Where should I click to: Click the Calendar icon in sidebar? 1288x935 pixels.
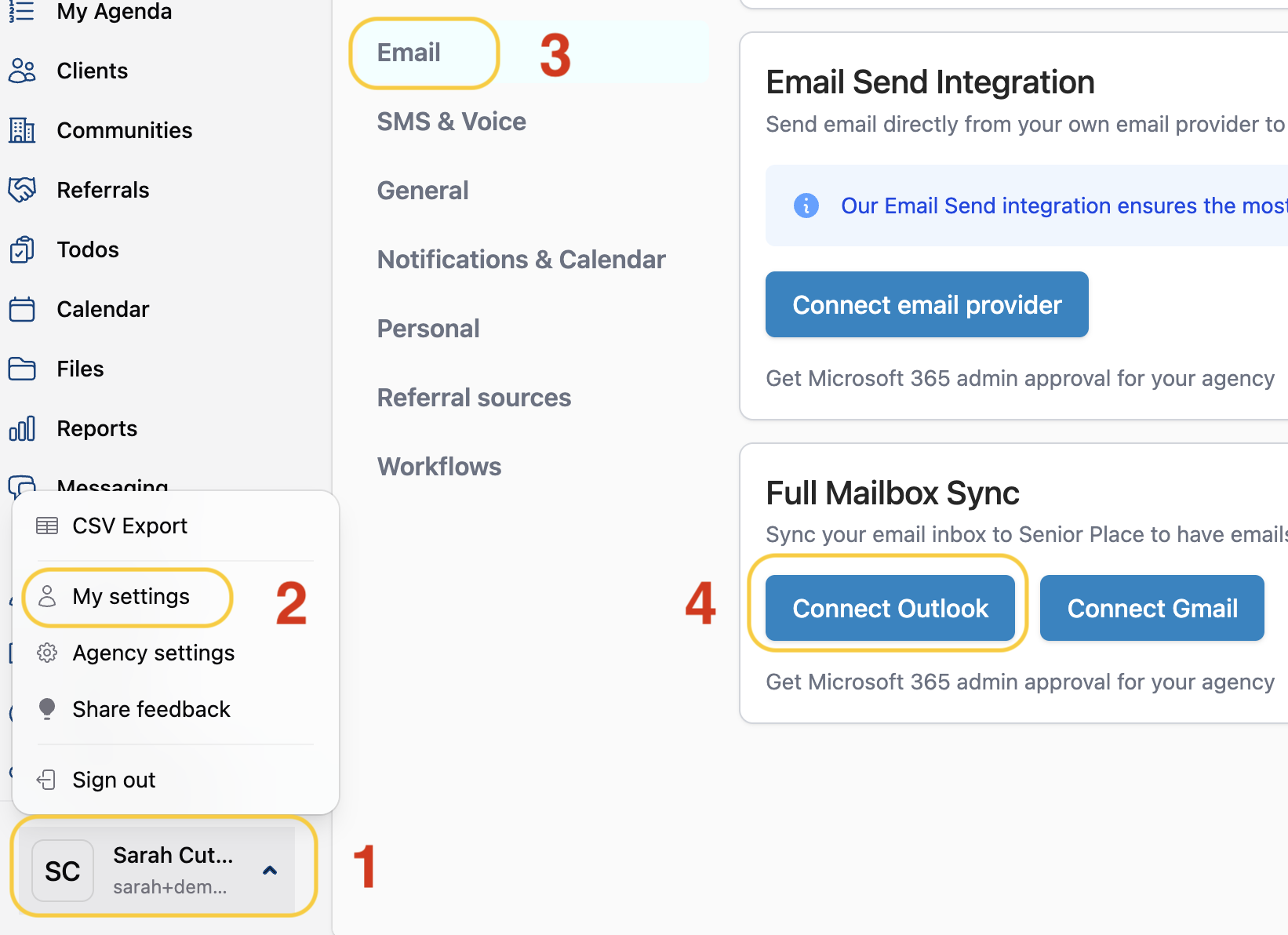click(x=22, y=309)
